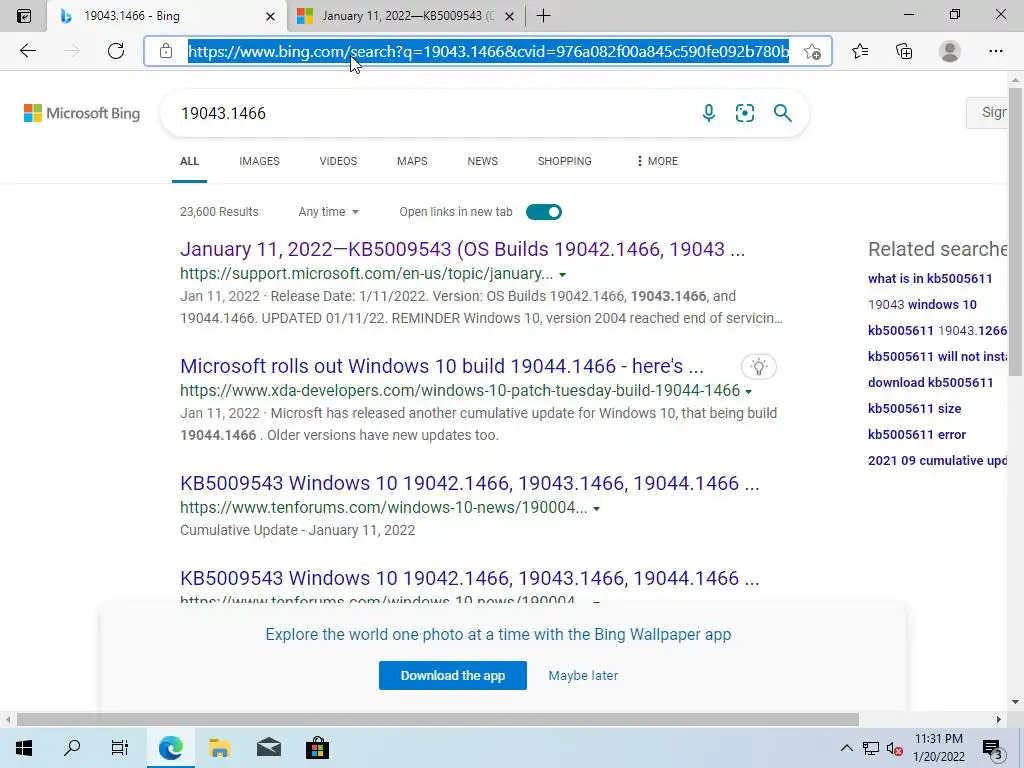Add this page to favorites star icon

pos(812,51)
